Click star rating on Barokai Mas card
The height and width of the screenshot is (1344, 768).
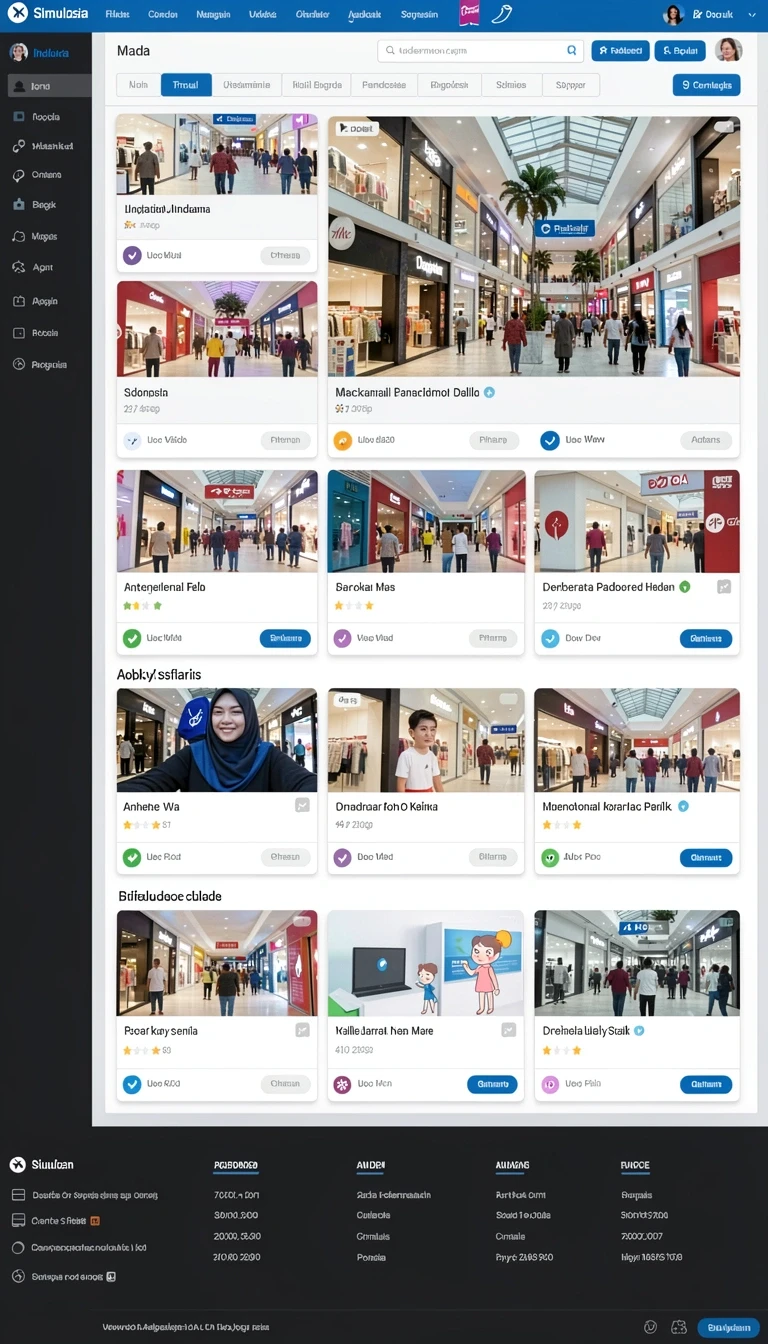tap(354, 605)
